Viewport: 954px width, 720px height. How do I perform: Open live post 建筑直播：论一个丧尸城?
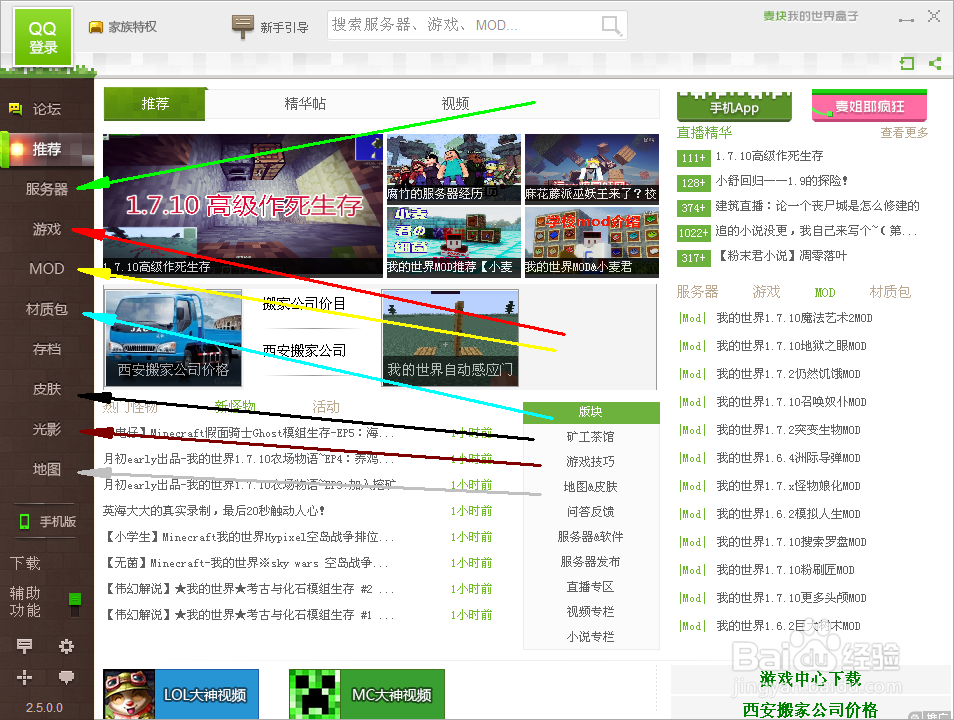point(817,206)
